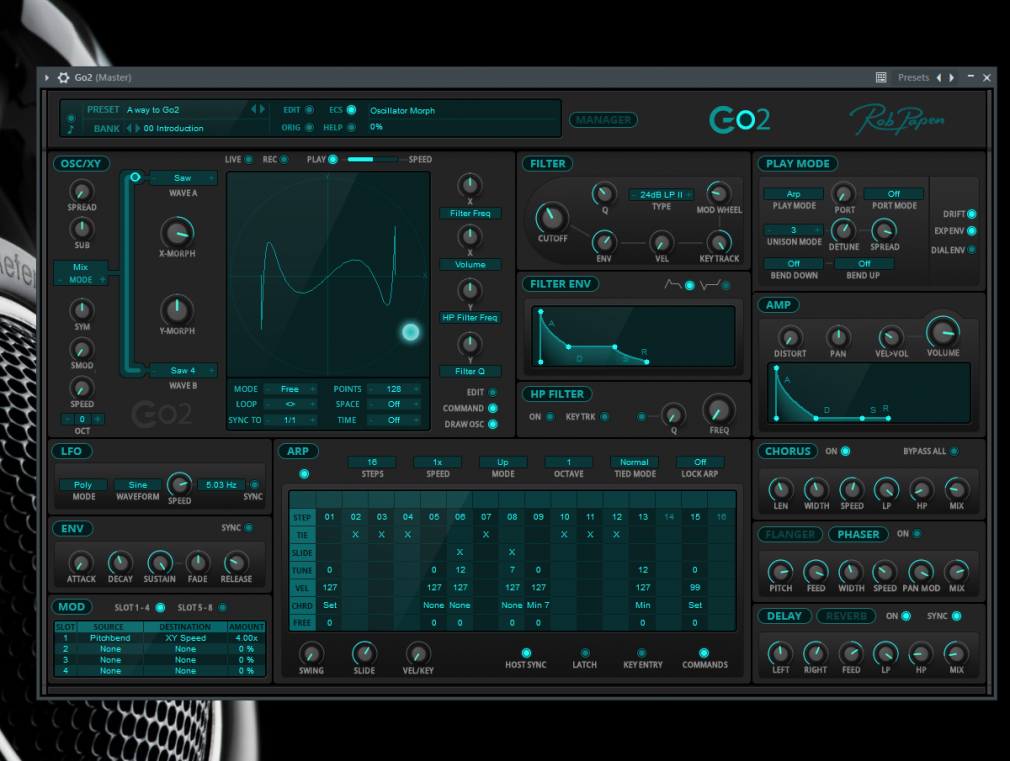Image resolution: width=1010 pixels, height=761 pixels.
Task: Click the LFO Speed knob
Action: point(179,483)
